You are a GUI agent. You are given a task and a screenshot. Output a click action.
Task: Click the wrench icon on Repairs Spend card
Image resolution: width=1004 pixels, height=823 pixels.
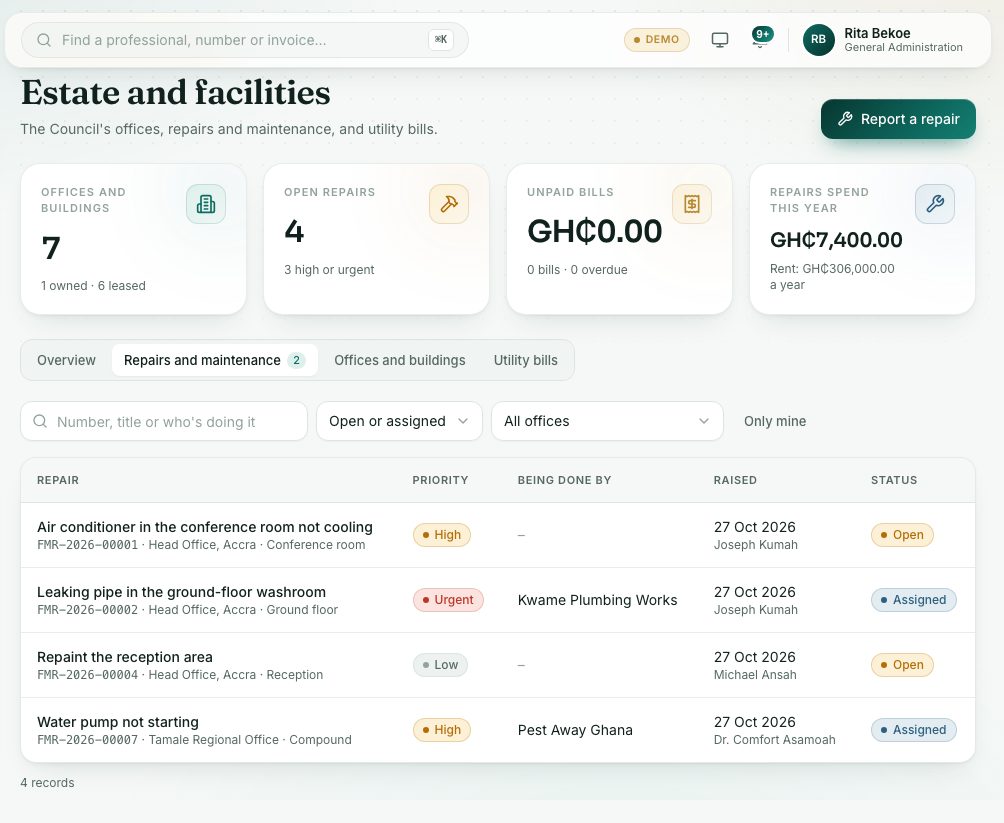[x=935, y=204]
